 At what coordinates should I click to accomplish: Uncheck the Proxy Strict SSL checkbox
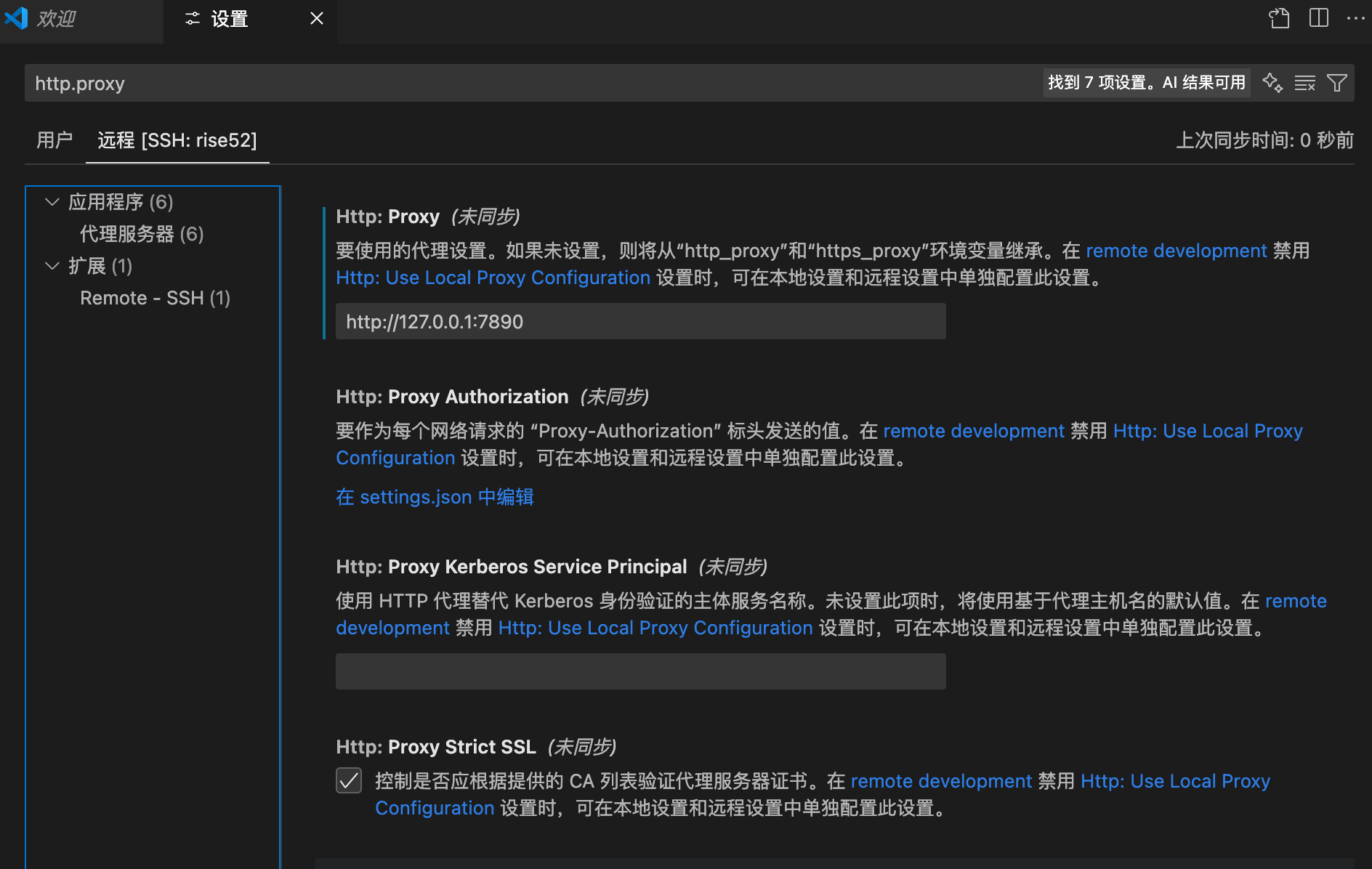[x=350, y=780]
